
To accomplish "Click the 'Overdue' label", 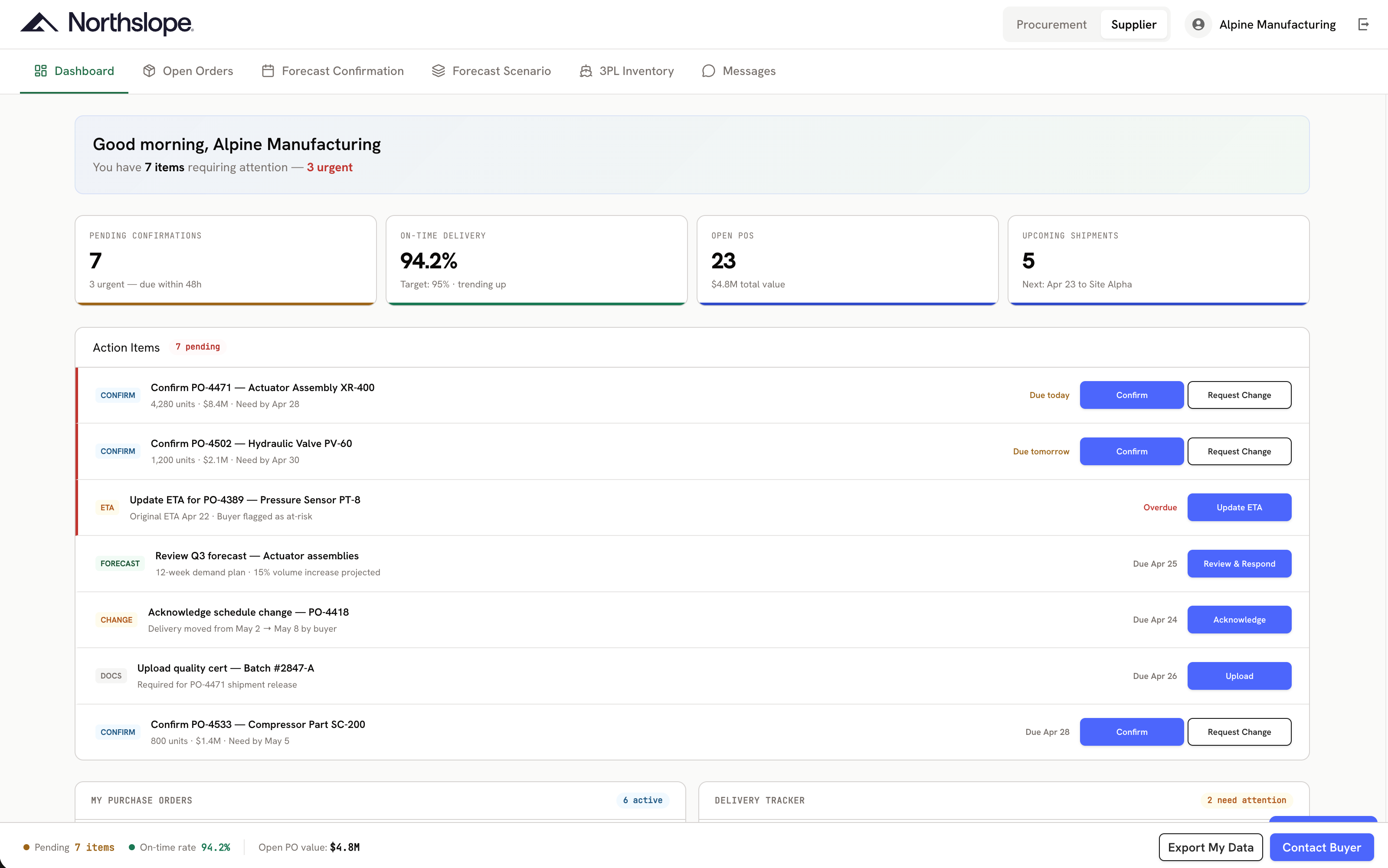I will (1160, 507).
